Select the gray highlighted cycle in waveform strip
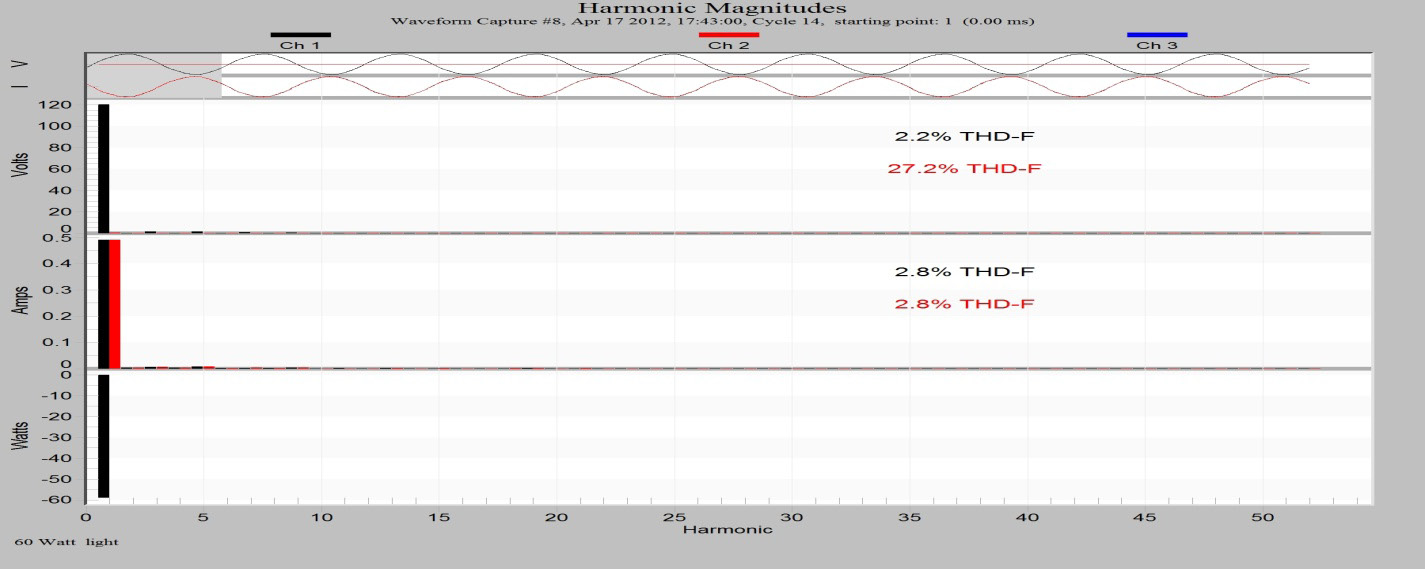 [153, 75]
